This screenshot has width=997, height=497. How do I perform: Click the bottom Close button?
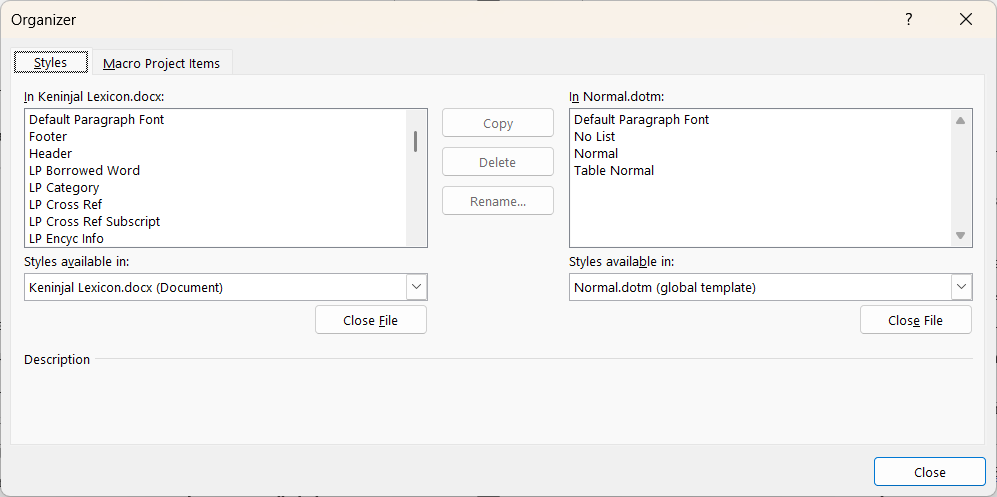pos(929,472)
